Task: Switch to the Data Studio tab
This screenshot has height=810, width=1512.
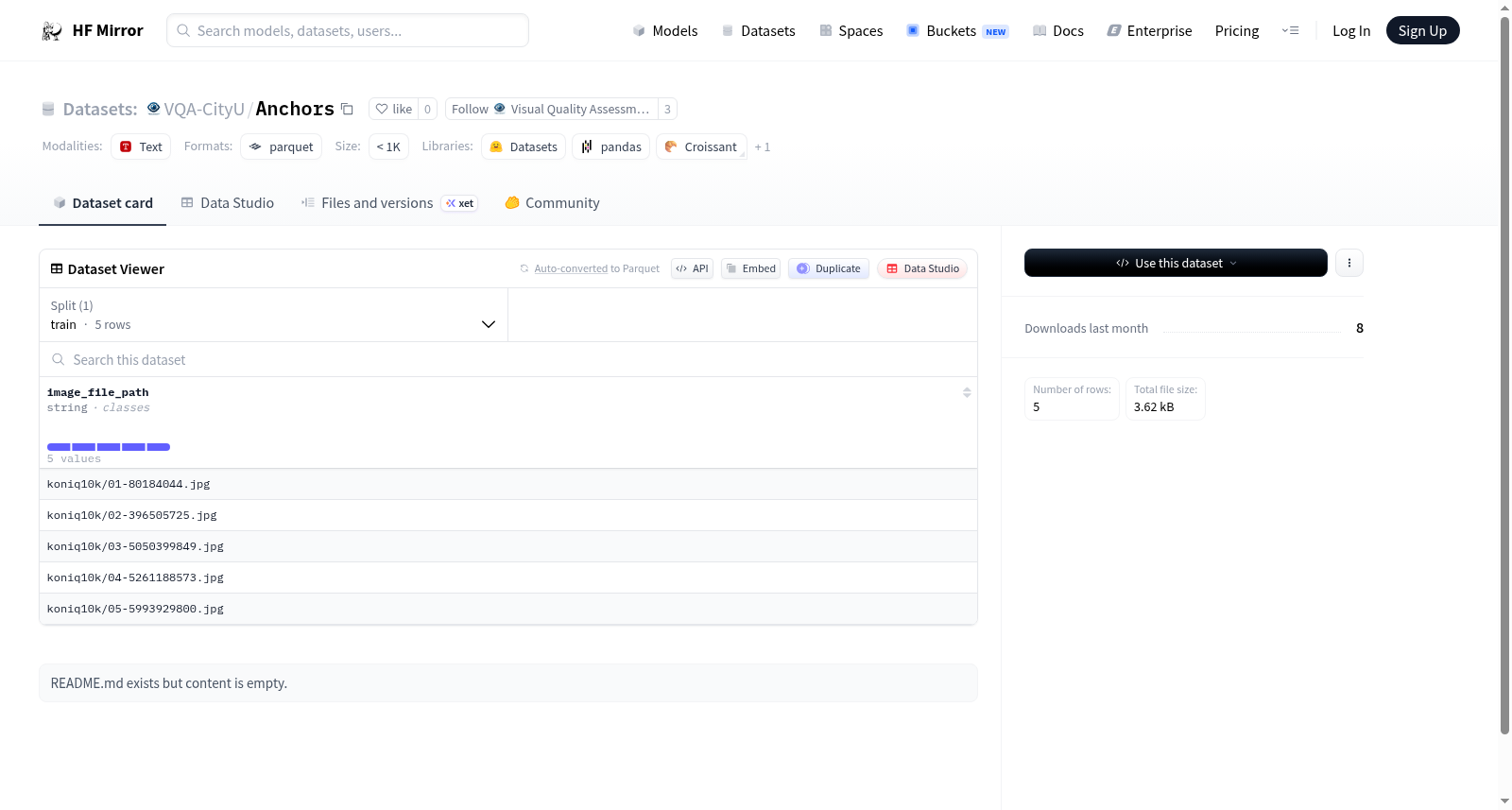Action: [x=228, y=203]
